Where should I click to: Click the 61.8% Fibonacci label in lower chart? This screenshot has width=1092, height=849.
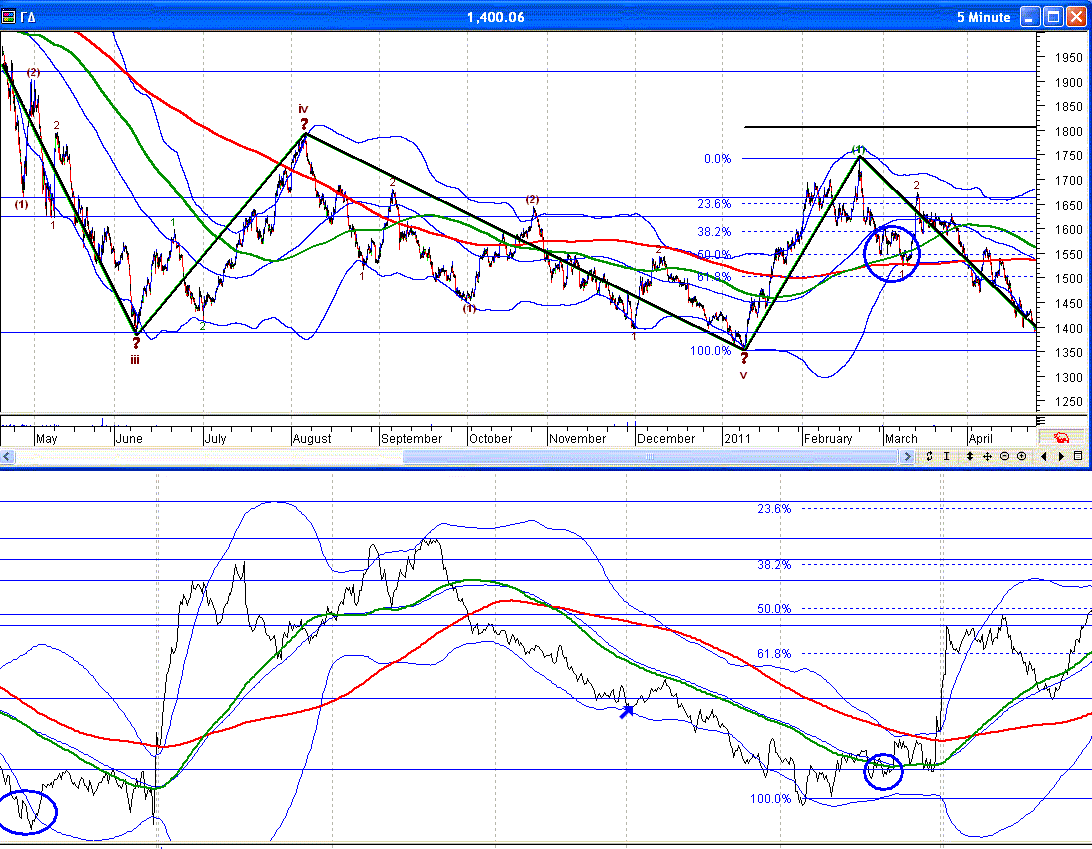[x=773, y=653]
